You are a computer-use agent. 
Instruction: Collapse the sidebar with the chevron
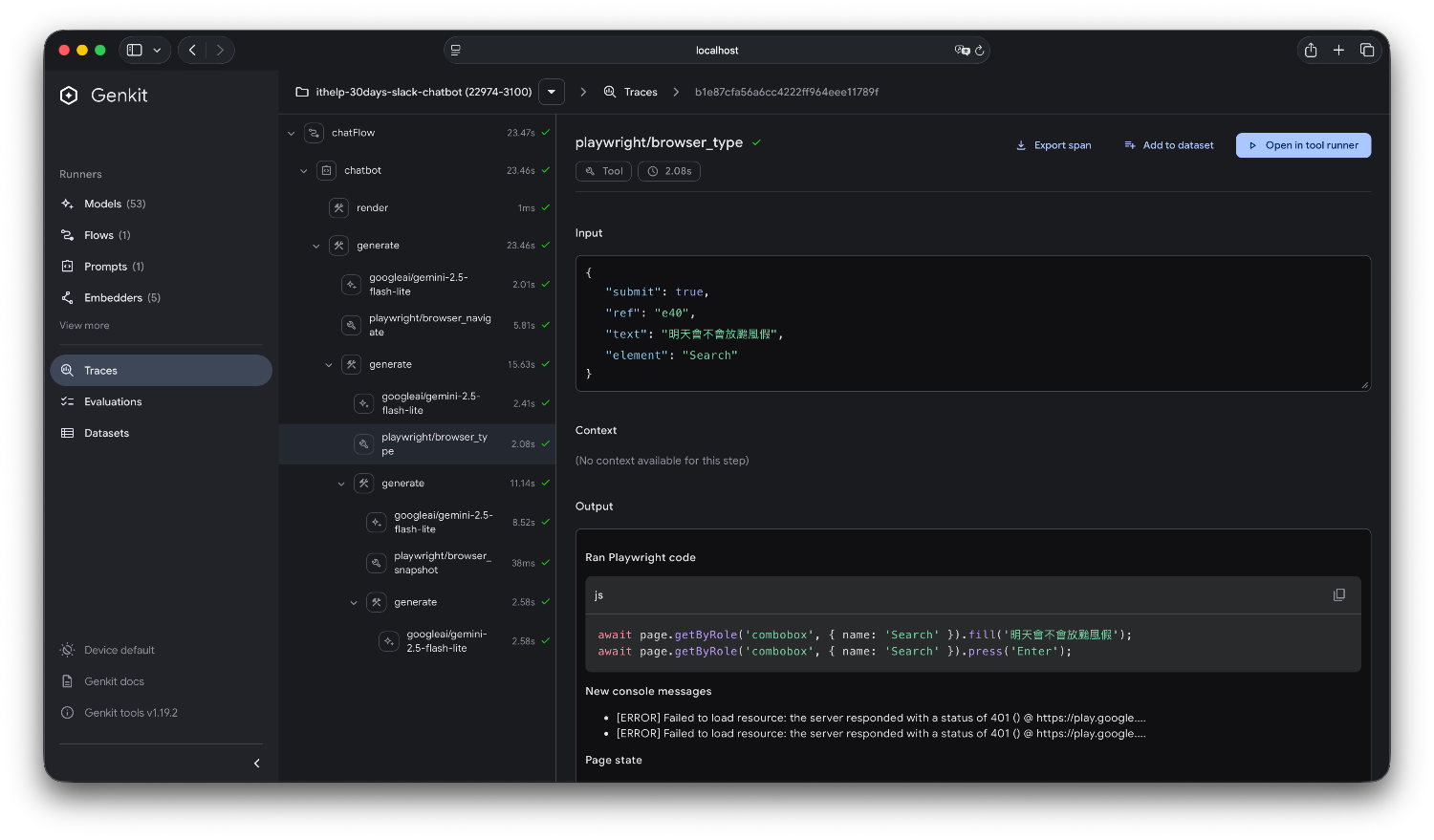coord(256,764)
